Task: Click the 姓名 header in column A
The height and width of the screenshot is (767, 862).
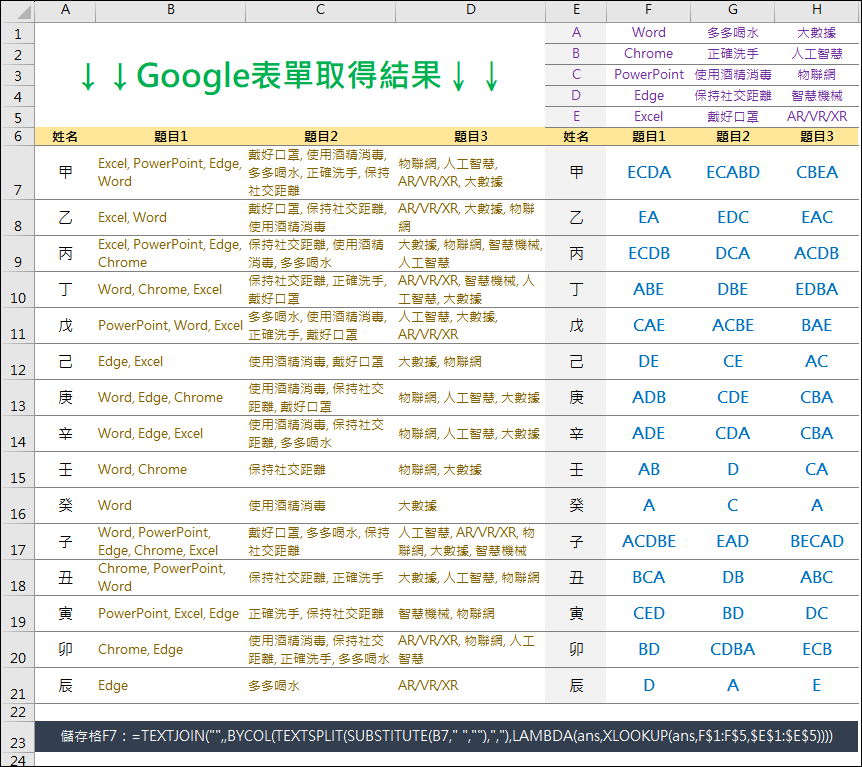Action: click(65, 136)
